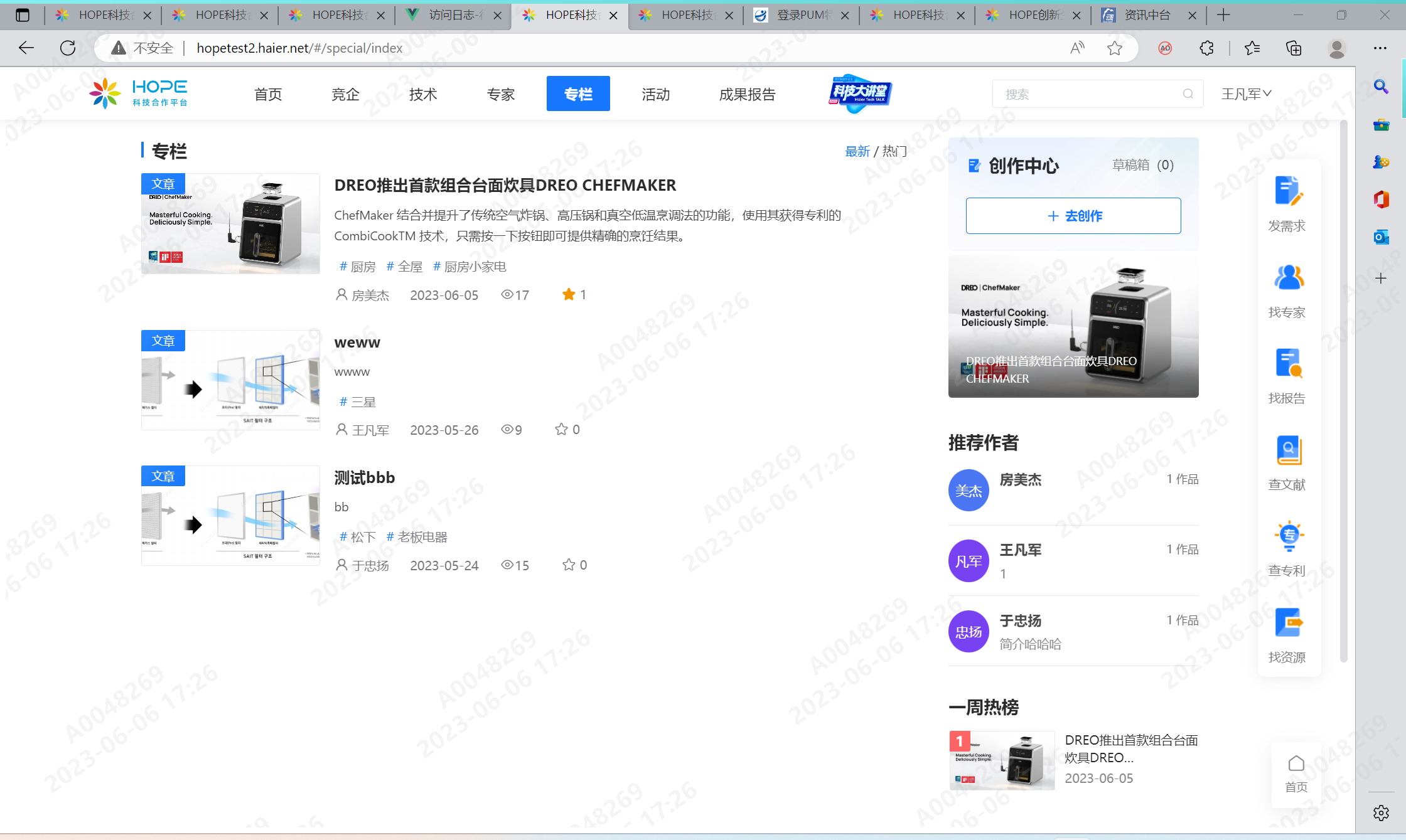Switch sorting to 热门
This screenshot has width=1406, height=840.
click(x=894, y=151)
